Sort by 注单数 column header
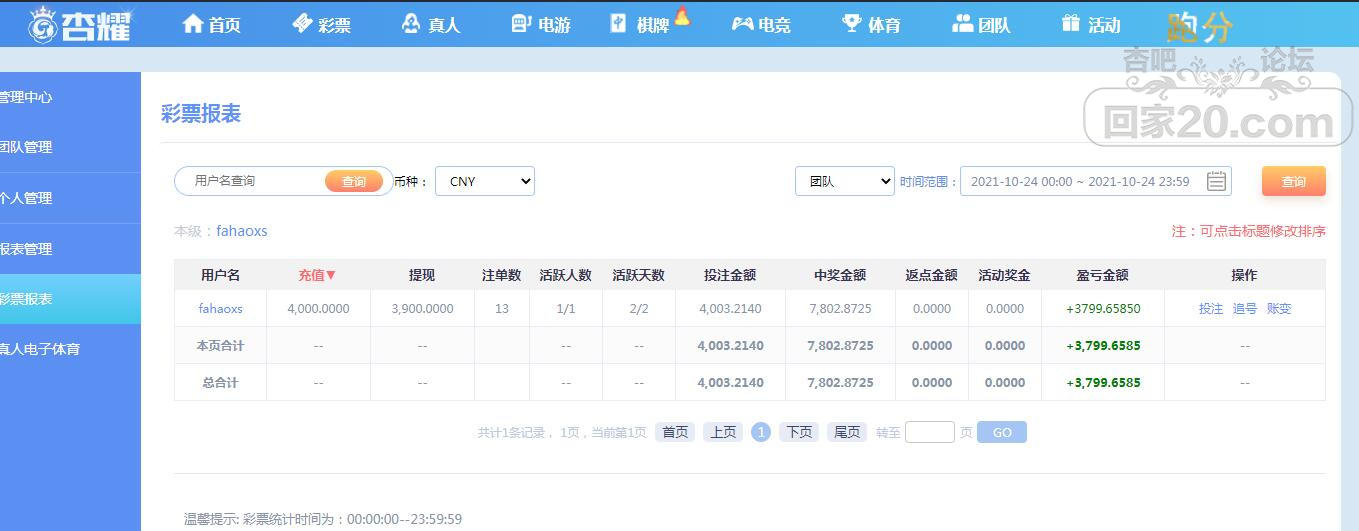This screenshot has width=1359, height=531. click(x=502, y=275)
